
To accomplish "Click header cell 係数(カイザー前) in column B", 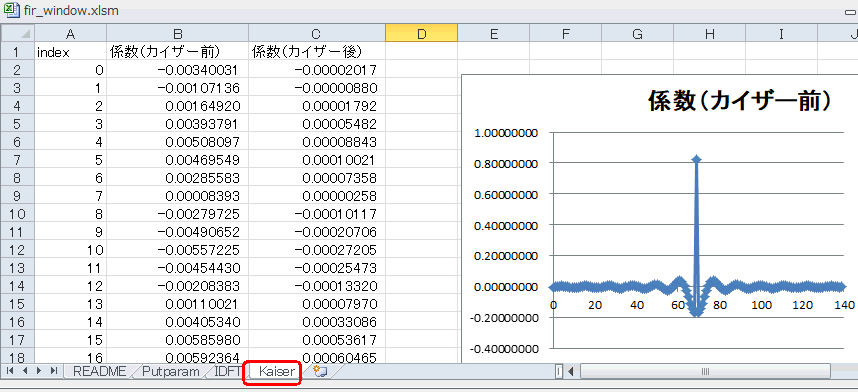I will [x=177, y=51].
